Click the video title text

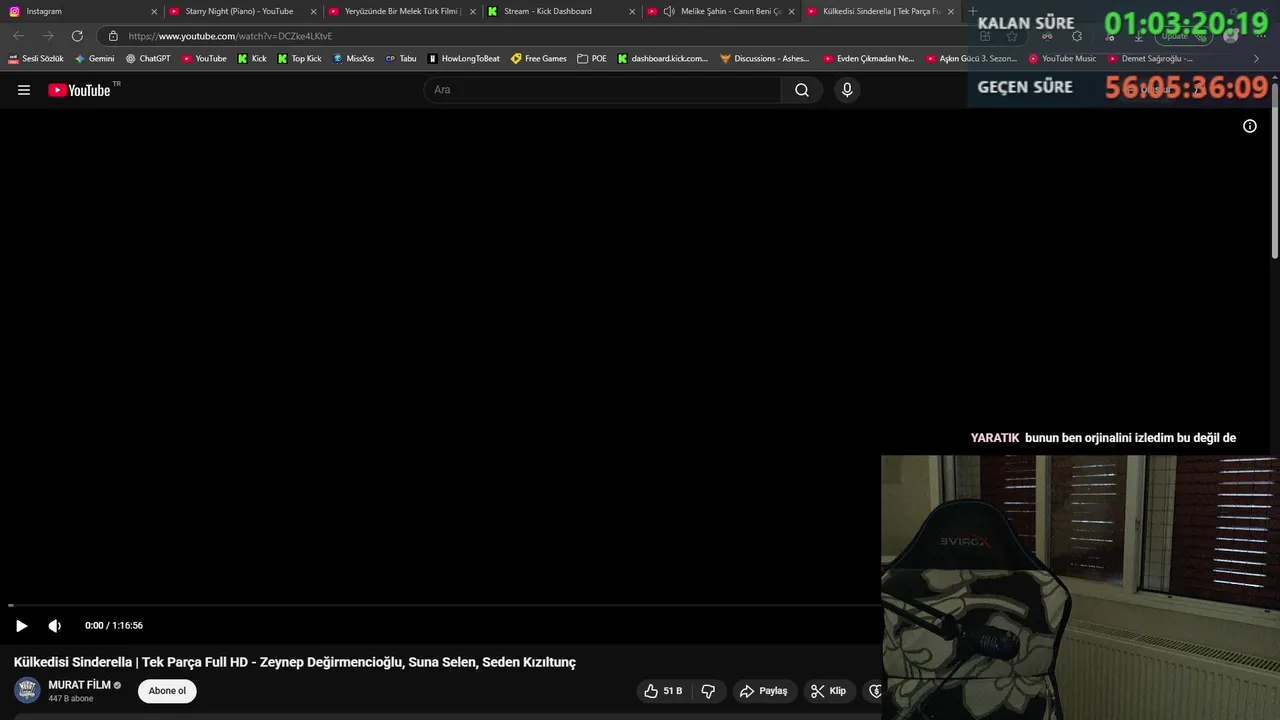coord(295,662)
